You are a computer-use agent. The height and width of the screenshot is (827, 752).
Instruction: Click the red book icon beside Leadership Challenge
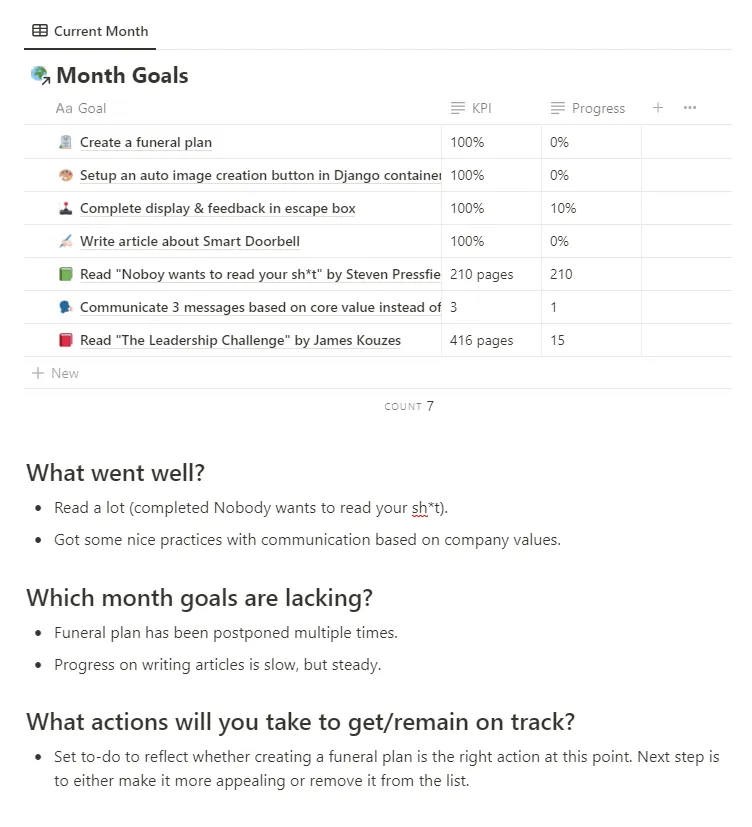(x=66, y=340)
